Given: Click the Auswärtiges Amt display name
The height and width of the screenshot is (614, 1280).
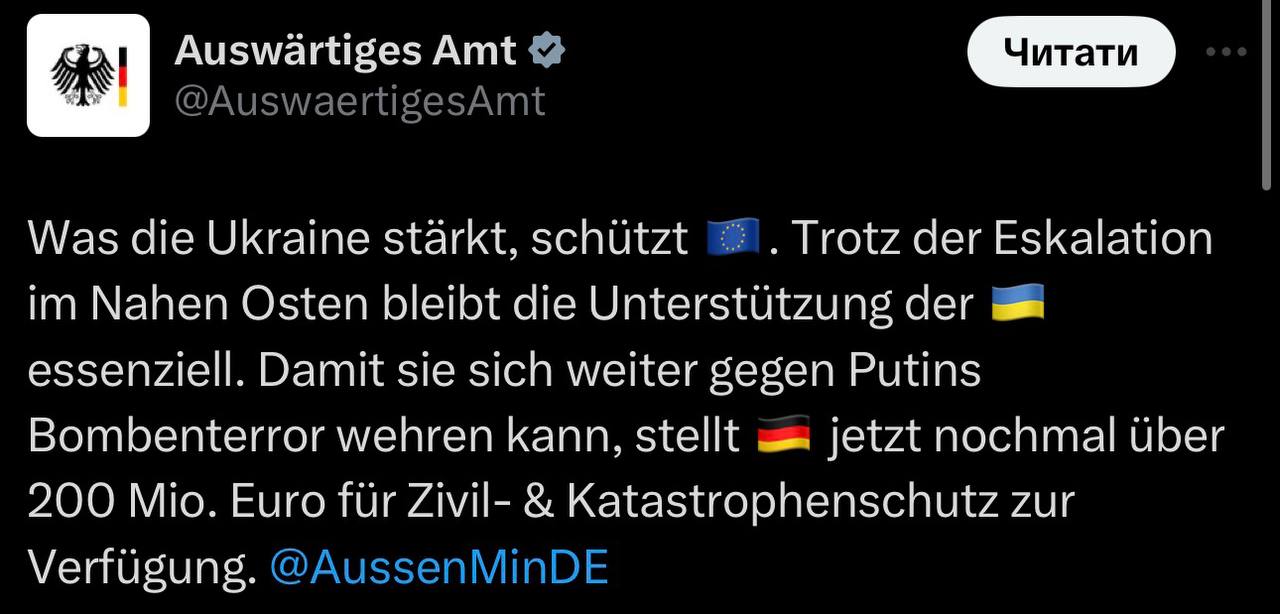Looking at the screenshot, I should 345,51.
